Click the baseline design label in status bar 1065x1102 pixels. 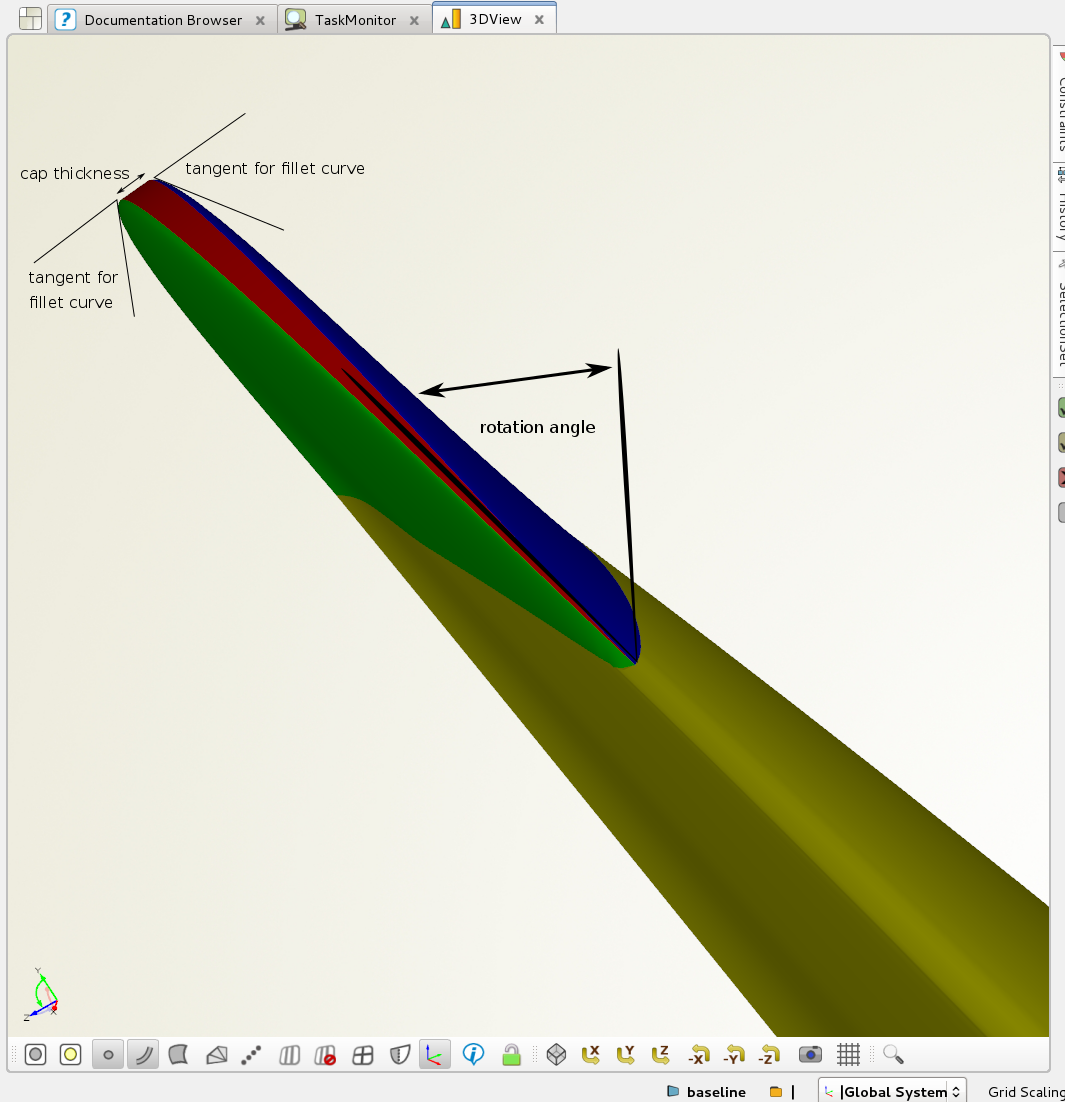pyautogui.click(x=716, y=1091)
